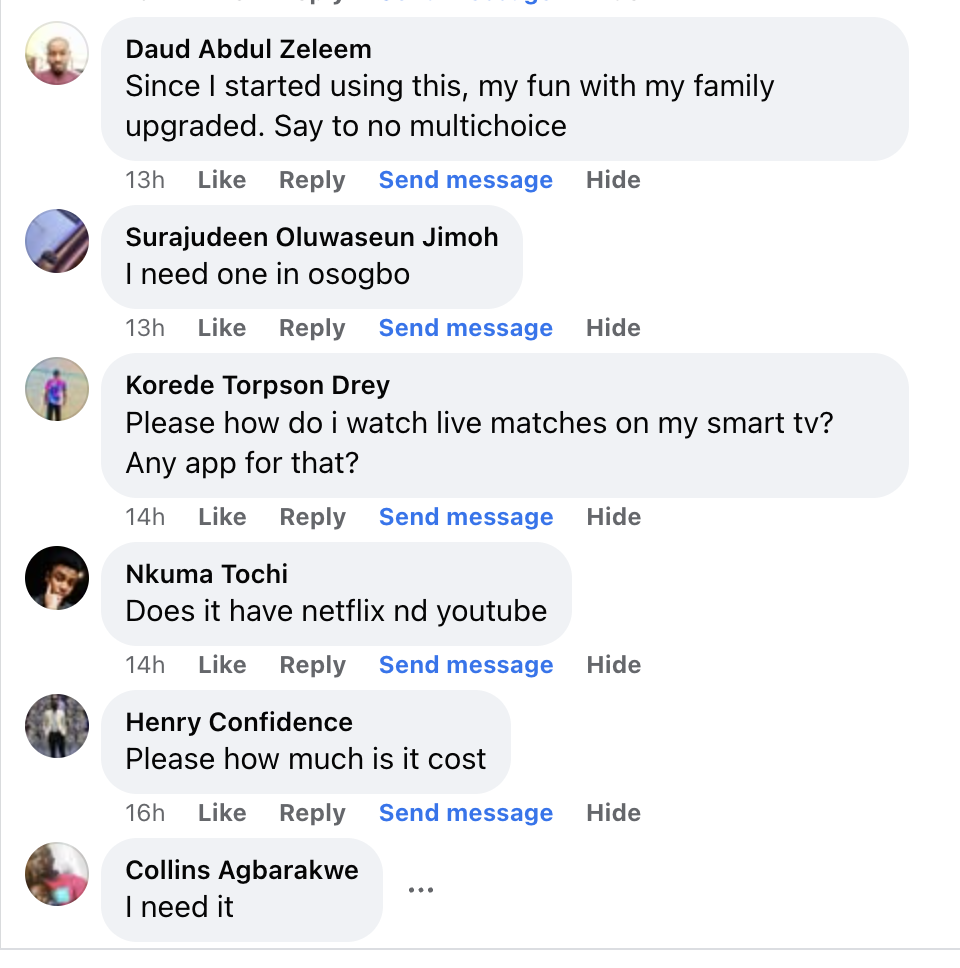The width and height of the screenshot is (960, 968).
Task: Click the 16h timestamp on Henry's comment
Action: (x=145, y=813)
